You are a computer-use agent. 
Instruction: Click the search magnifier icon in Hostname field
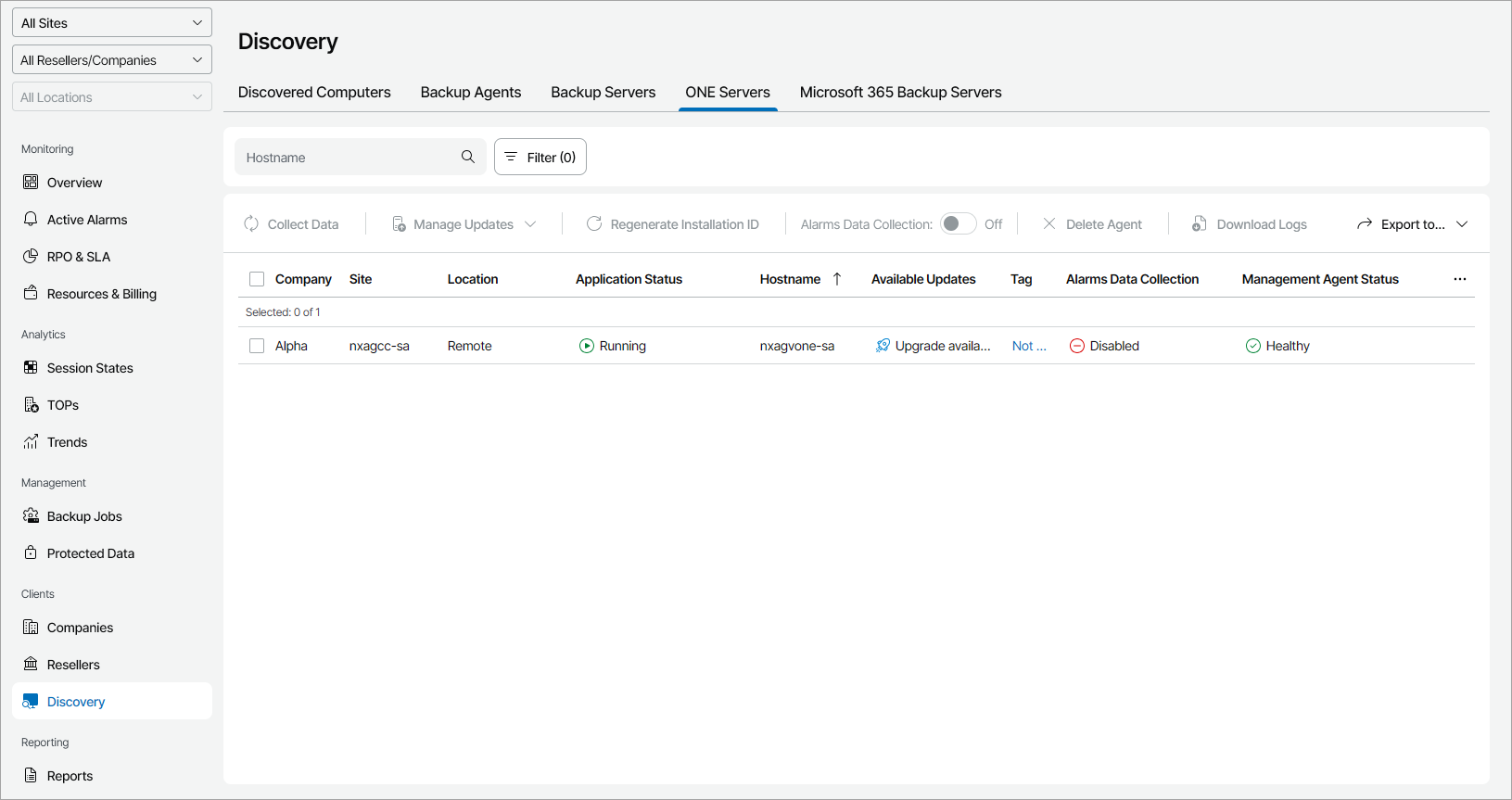tap(468, 157)
